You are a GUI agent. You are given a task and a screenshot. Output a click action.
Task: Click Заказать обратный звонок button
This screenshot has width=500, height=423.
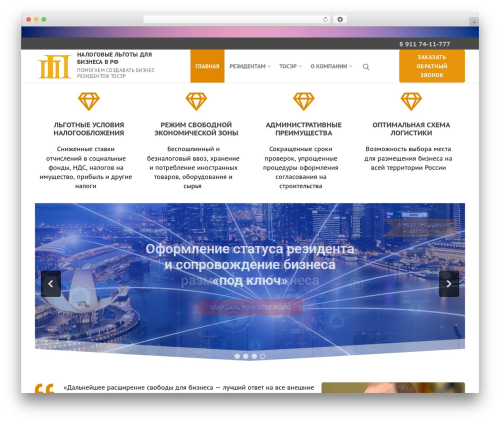[432, 66]
